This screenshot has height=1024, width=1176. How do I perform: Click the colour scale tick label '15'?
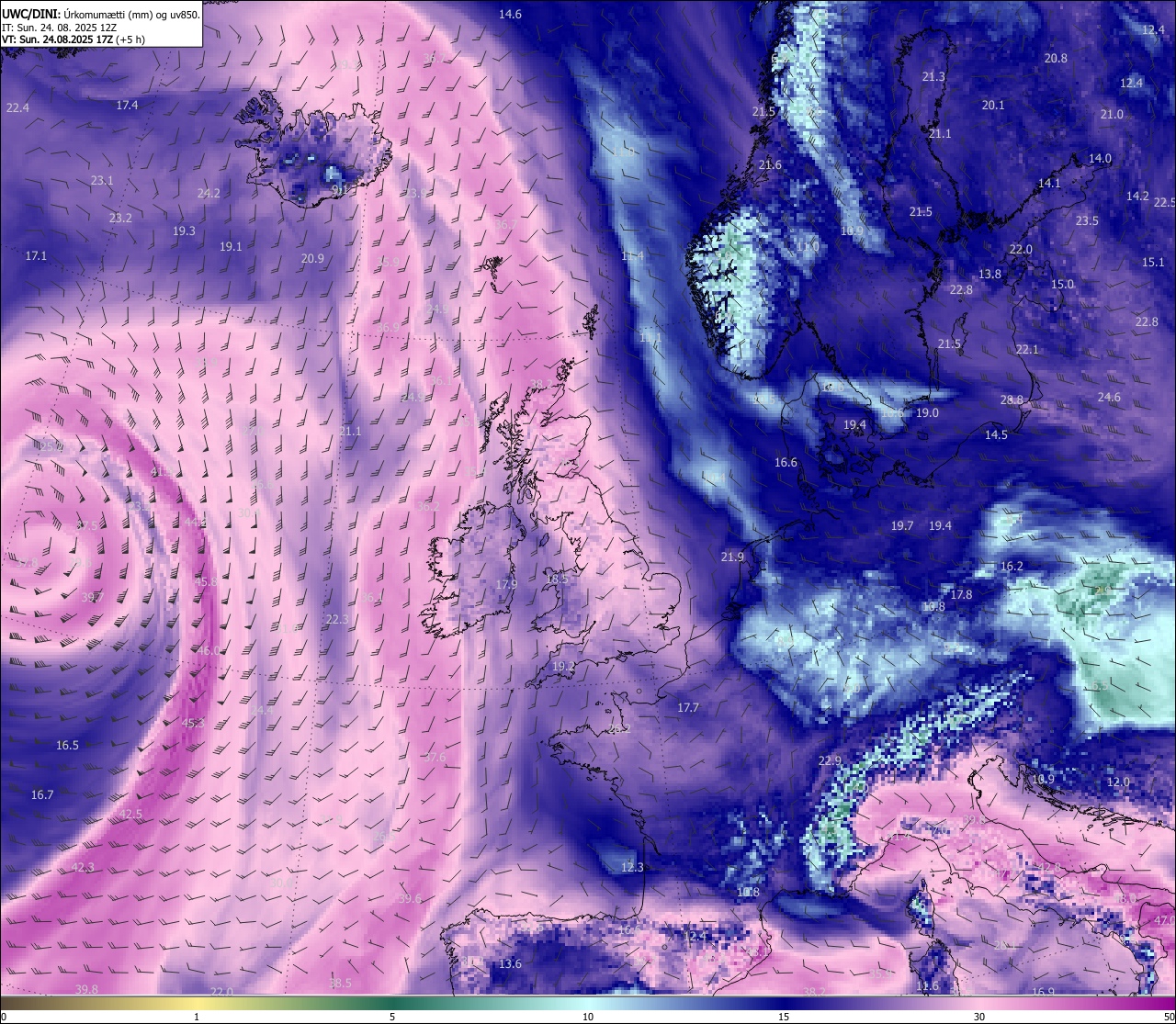coord(784,1017)
